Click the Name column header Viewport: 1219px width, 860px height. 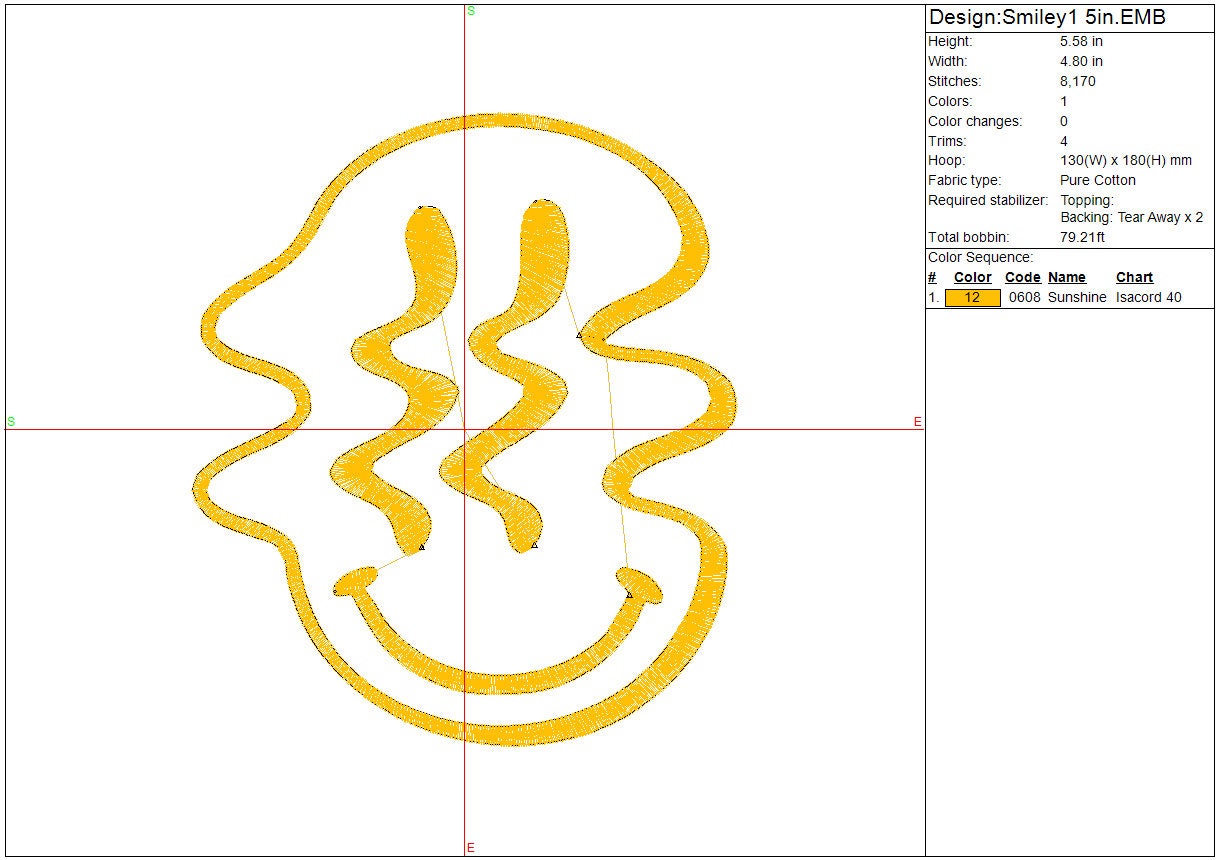tap(1066, 277)
